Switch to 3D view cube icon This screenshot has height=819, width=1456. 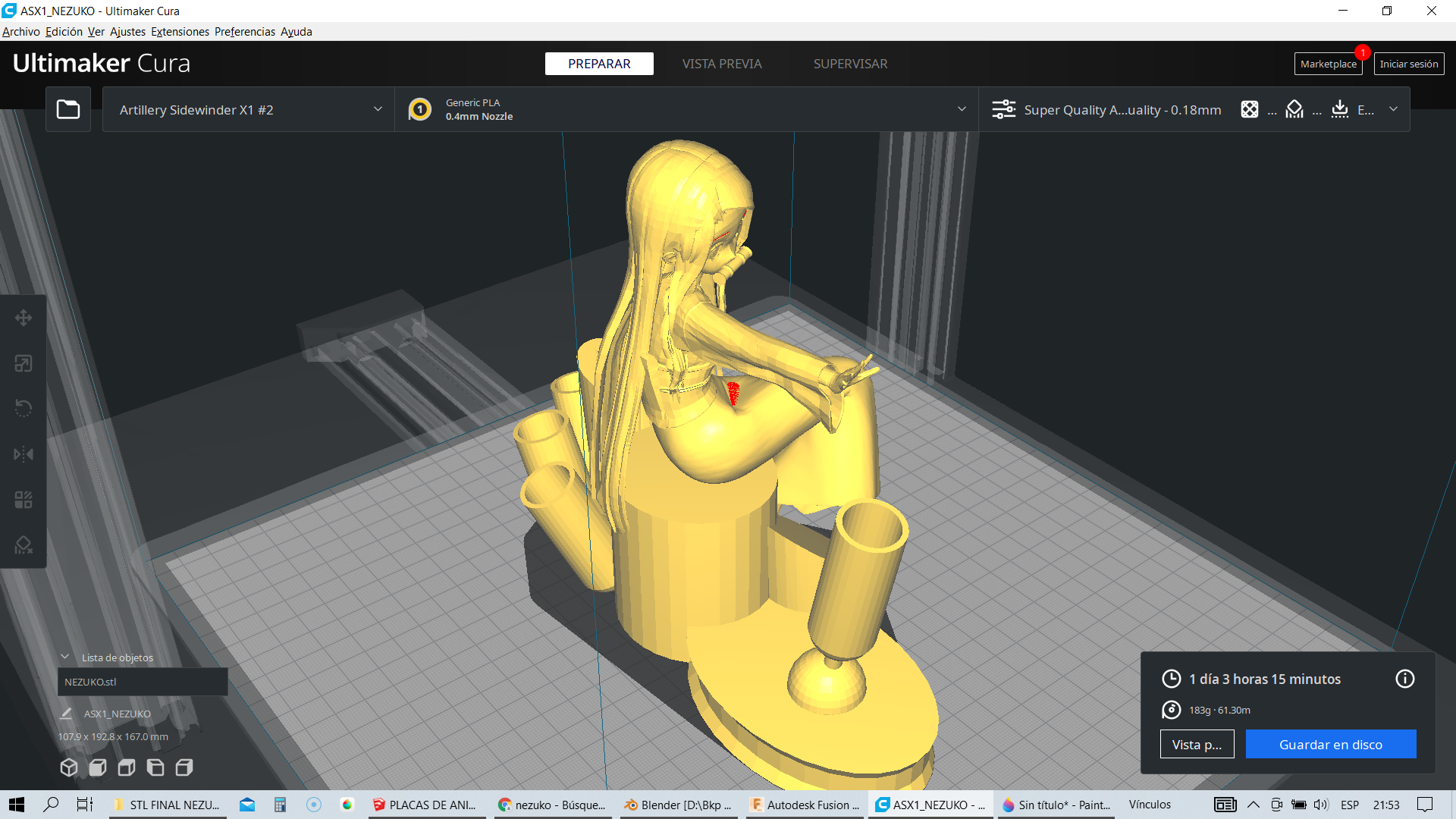point(69,767)
